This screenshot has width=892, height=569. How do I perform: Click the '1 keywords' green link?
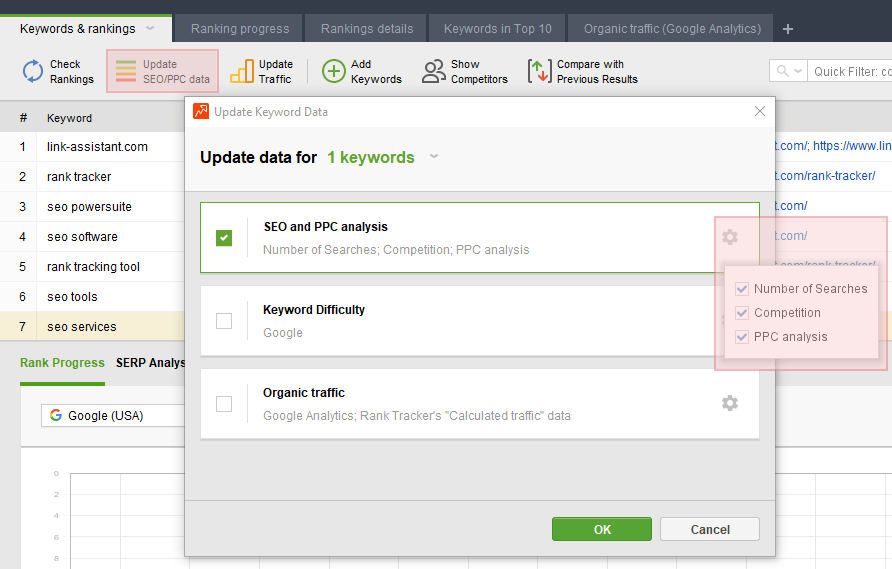click(x=371, y=157)
